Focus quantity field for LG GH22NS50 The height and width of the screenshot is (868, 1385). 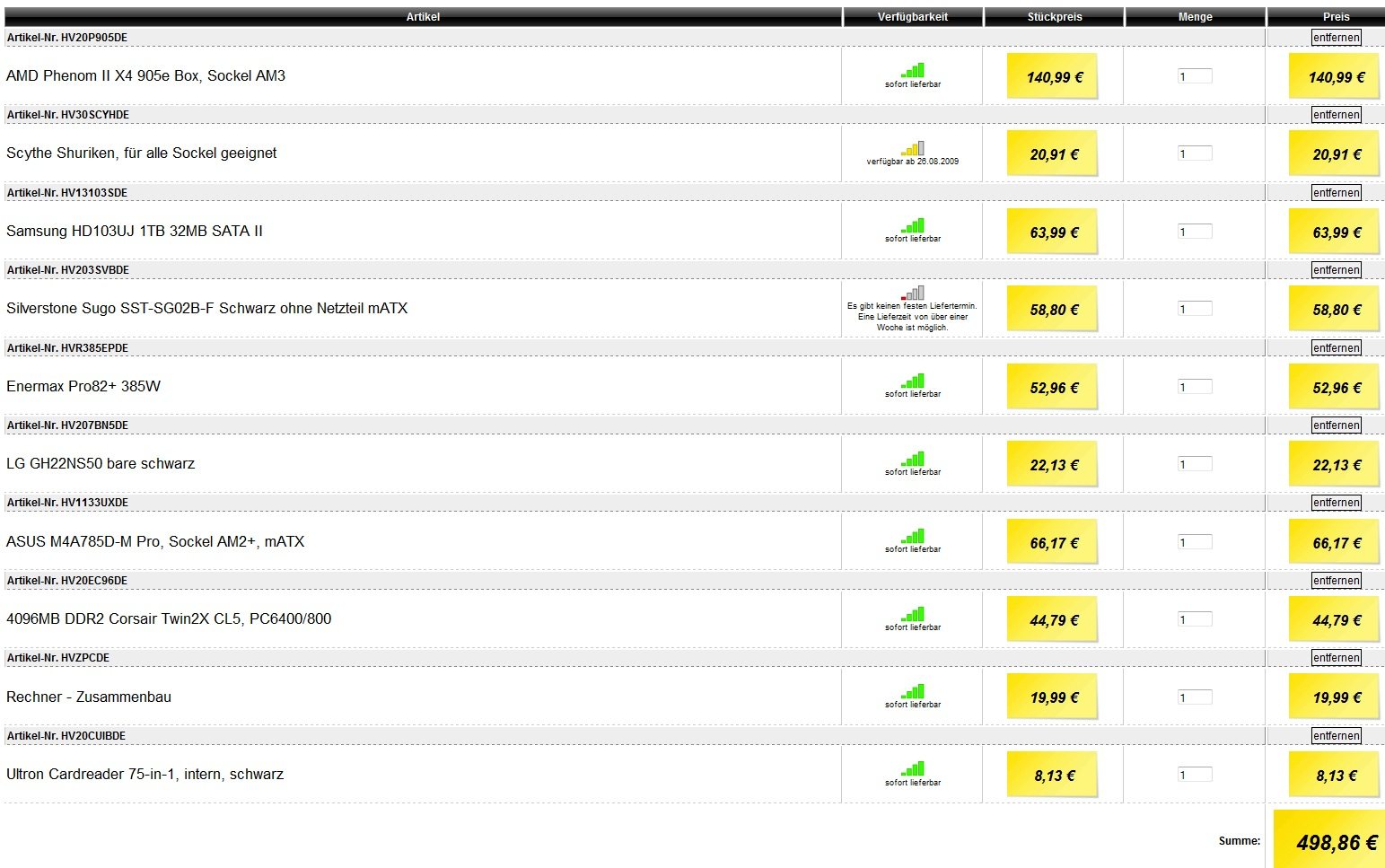pos(1195,464)
